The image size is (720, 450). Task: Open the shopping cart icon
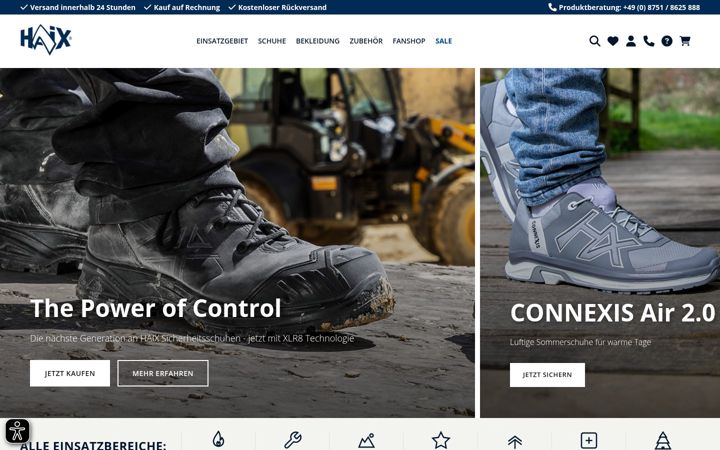coord(685,41)
